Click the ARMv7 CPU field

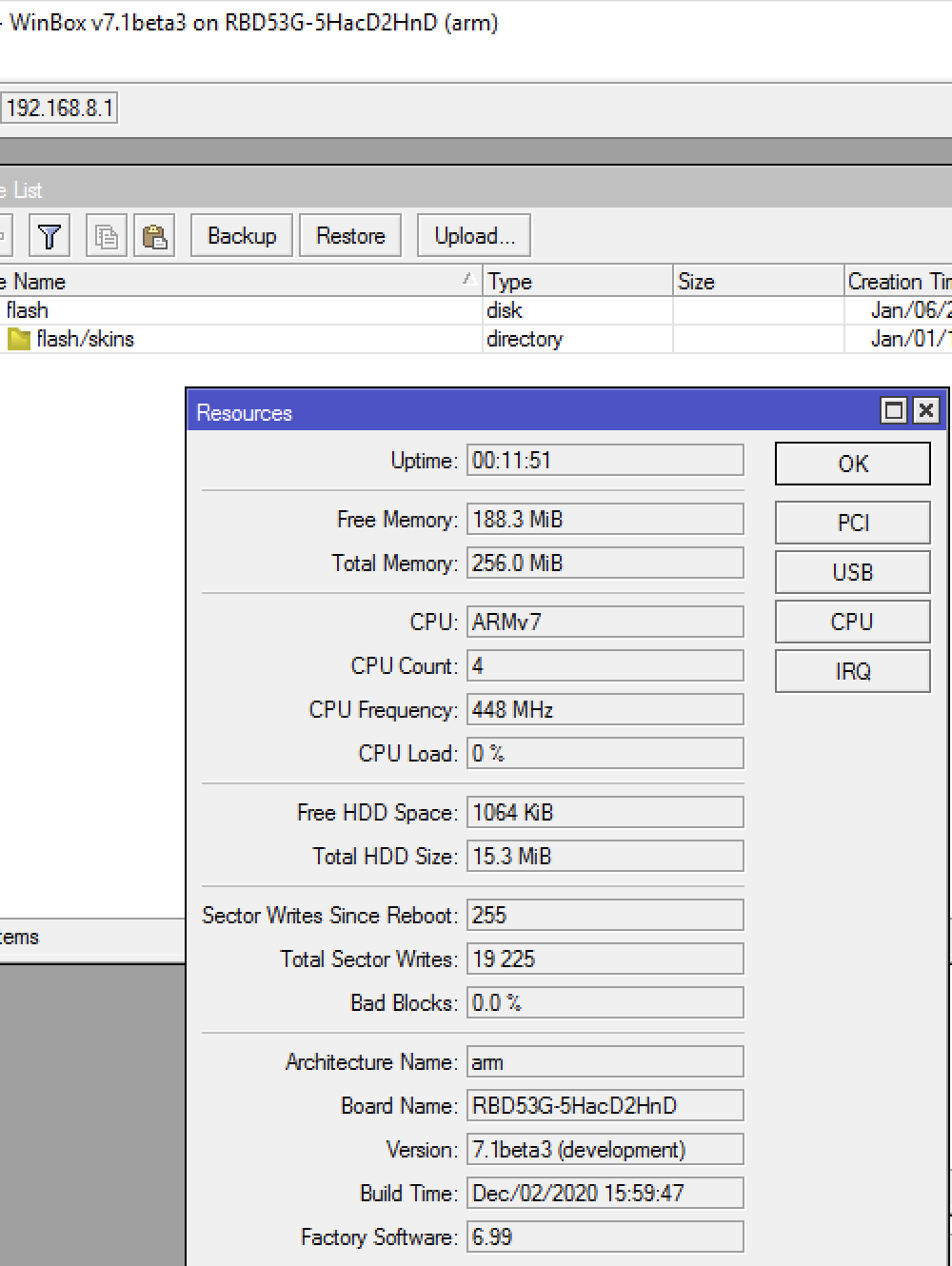coord(605,623)
